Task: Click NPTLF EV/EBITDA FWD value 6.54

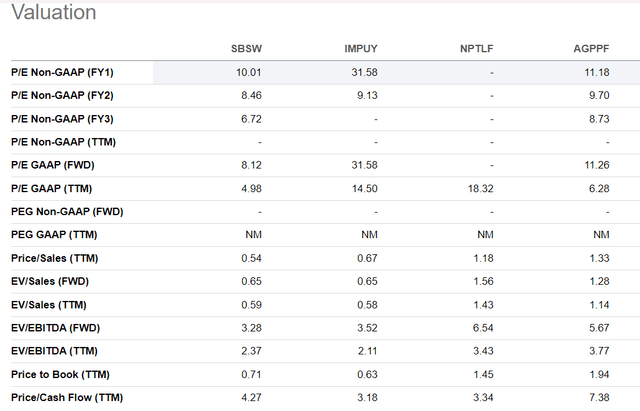Action: point(483,328)
